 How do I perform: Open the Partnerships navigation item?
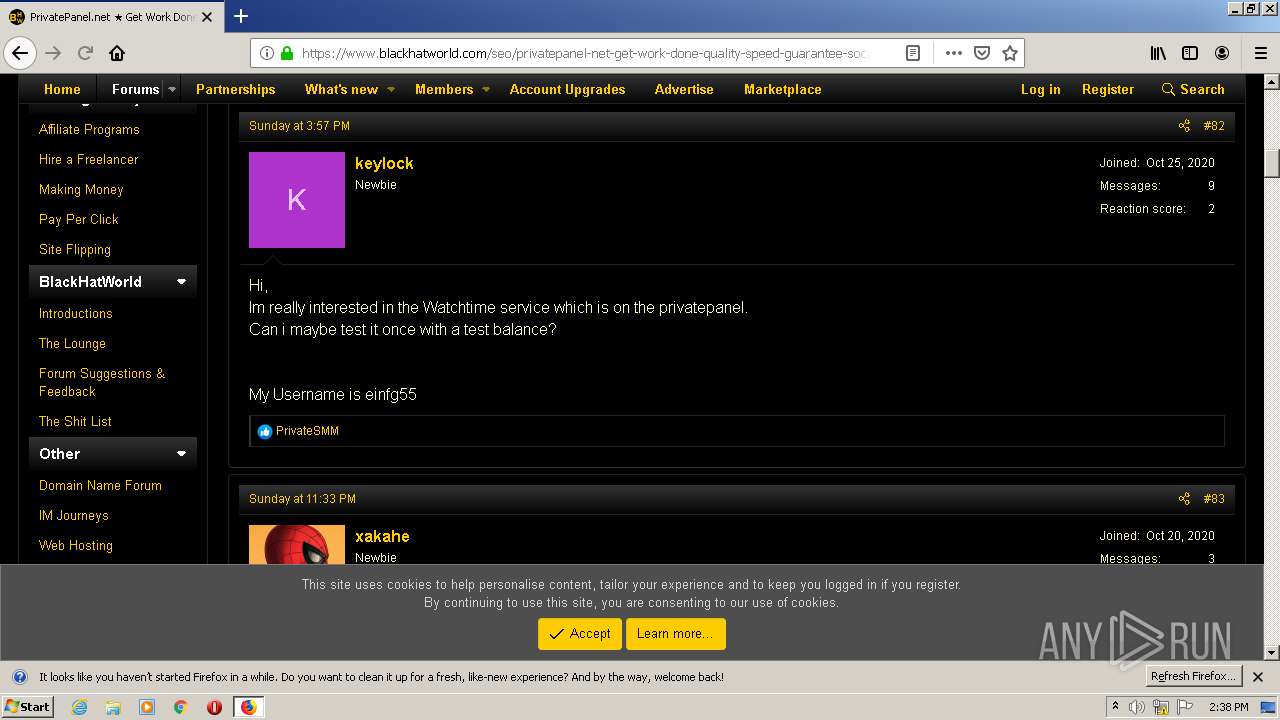pyautogui.click(x=236, y=89)
